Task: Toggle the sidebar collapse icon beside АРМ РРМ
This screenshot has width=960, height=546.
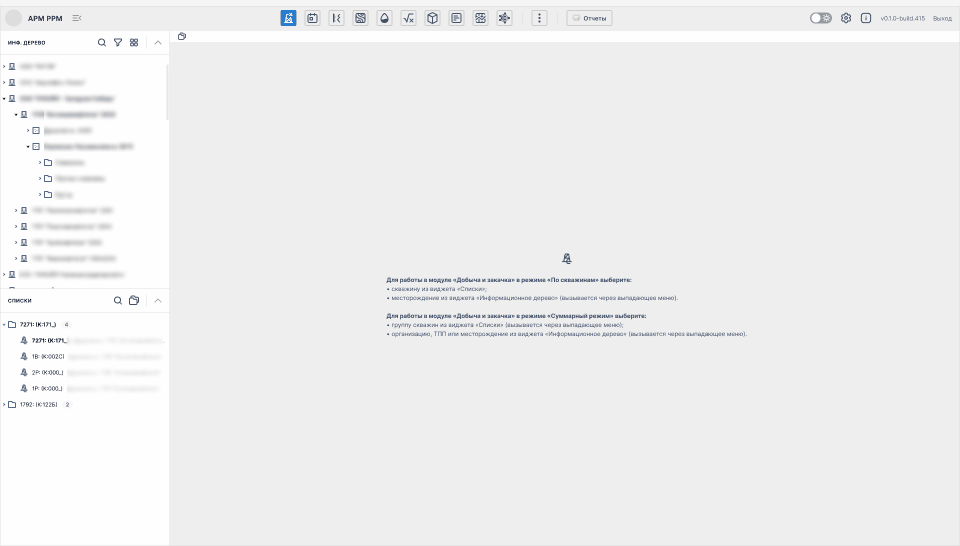Action: pos(77,18)
